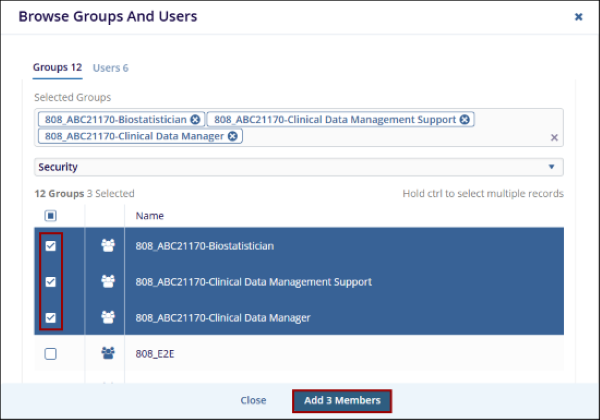Click group icon beside Clinical Data Management Support

pyautogui.click(x=107, y=282)
